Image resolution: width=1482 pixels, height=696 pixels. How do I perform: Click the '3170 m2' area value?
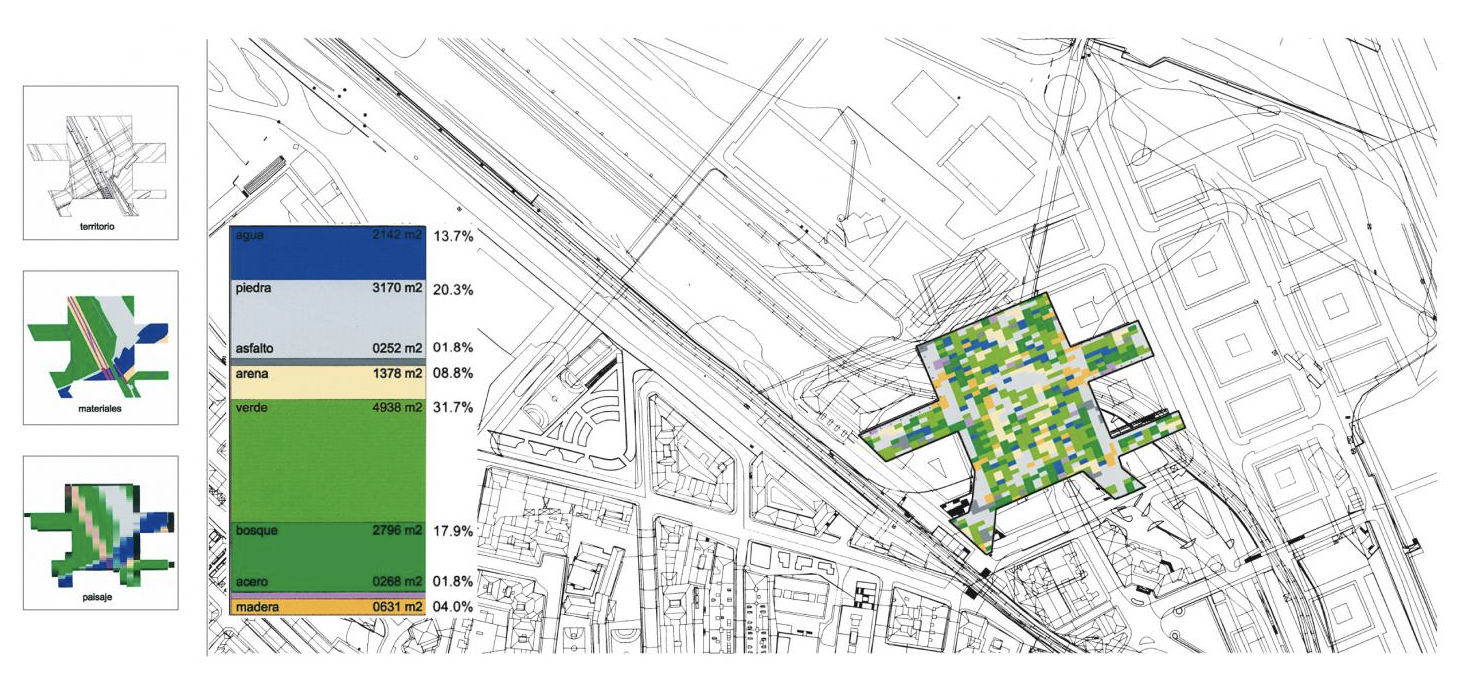(x=396, y=288)
